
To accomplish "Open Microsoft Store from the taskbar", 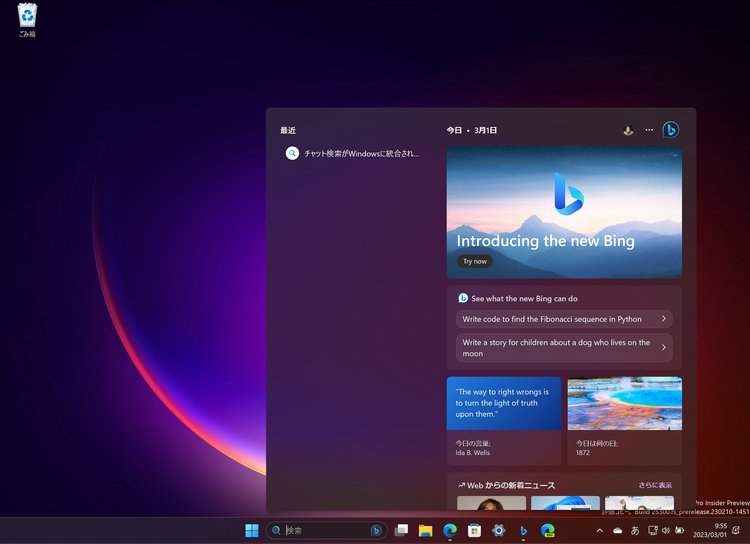I will coord(474,530).
